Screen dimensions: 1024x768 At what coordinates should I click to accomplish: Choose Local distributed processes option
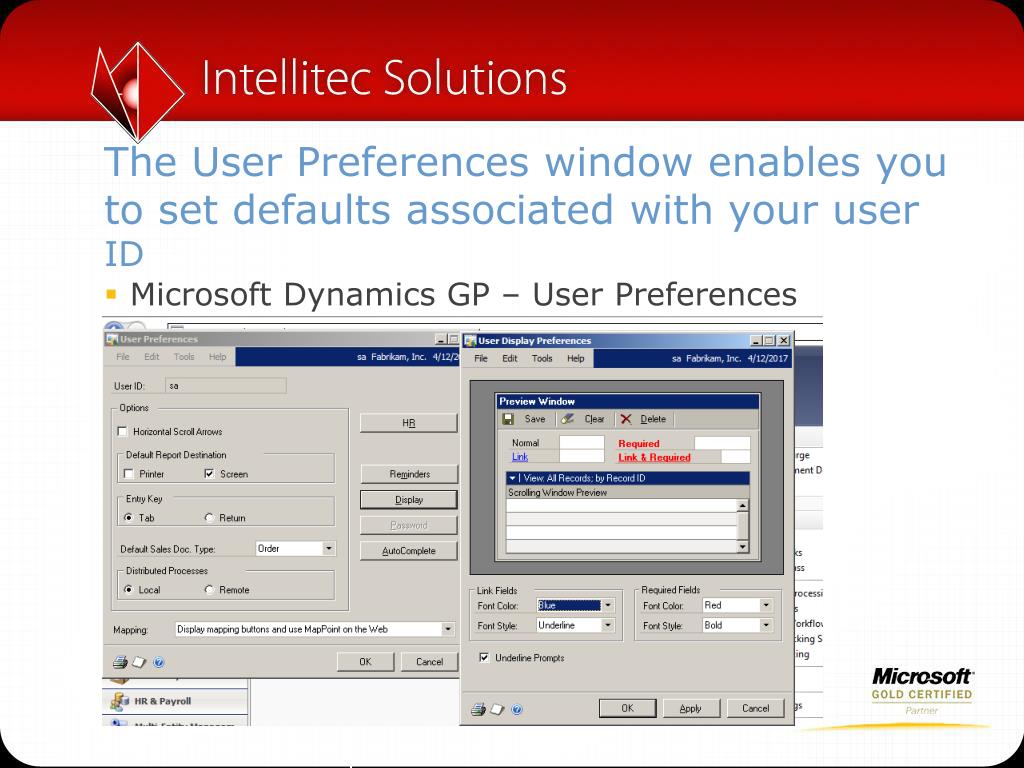[x=129, y=589]
